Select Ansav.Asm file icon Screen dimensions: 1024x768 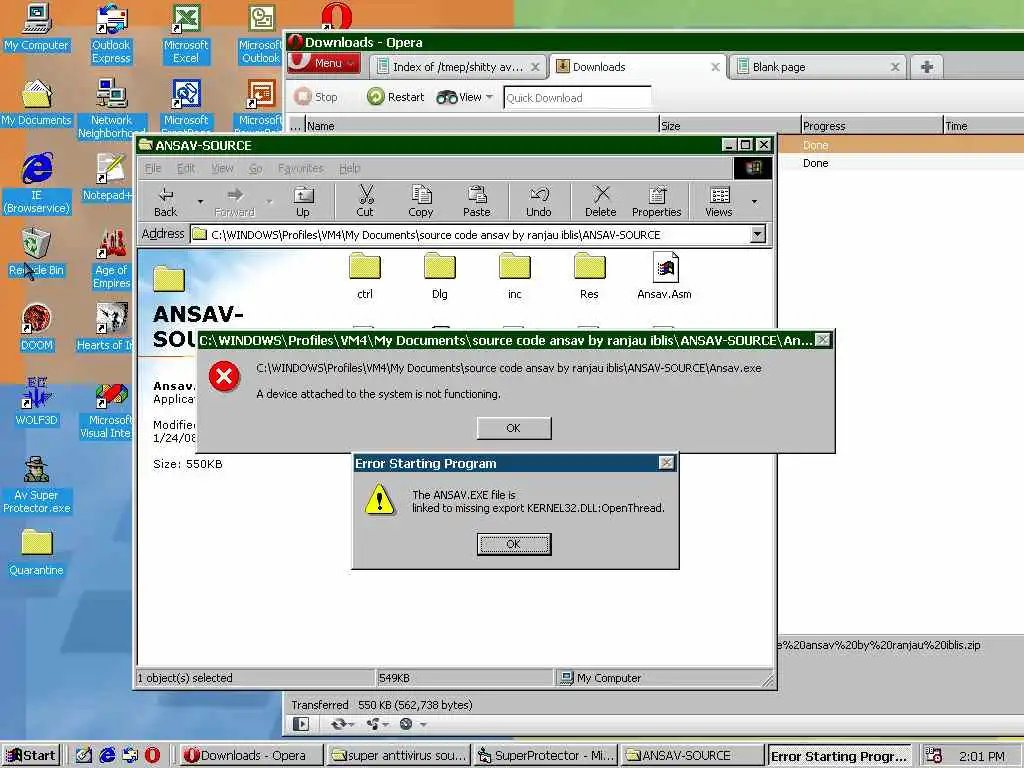pos(665,277)
